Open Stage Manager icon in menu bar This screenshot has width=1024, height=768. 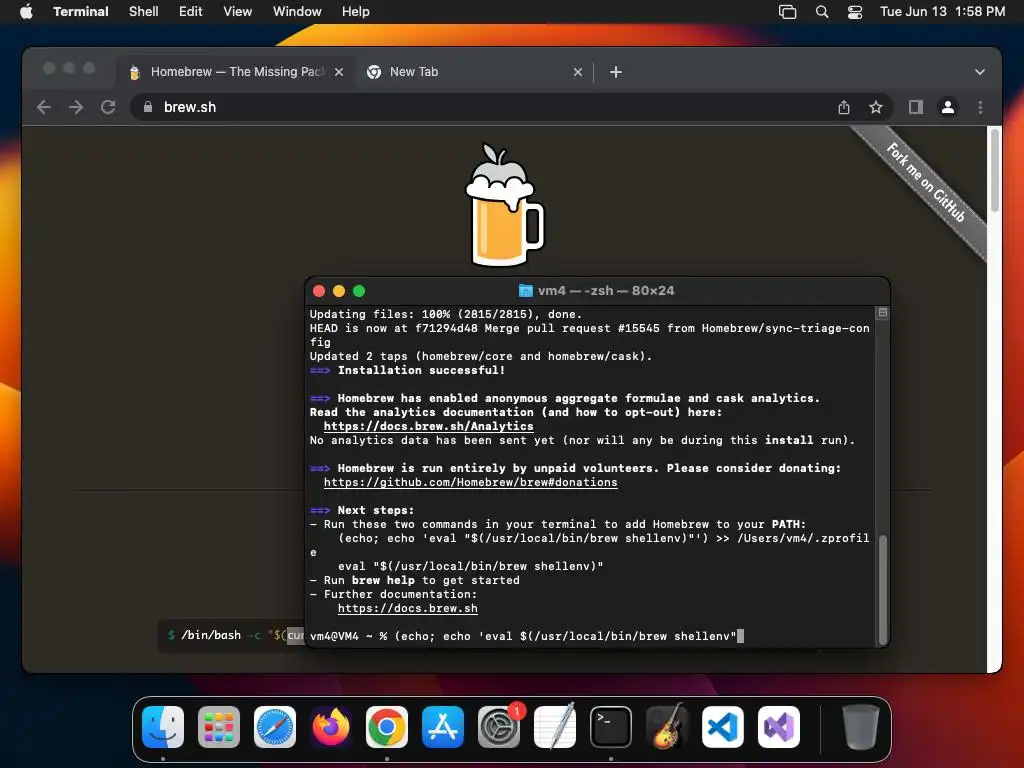tap(788, 12)
